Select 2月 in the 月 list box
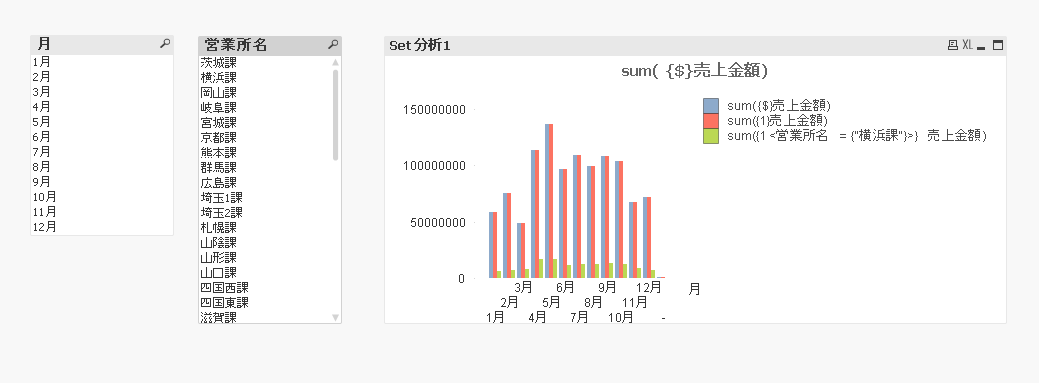This screenshot has height=383, width=1039. (102, 77)
